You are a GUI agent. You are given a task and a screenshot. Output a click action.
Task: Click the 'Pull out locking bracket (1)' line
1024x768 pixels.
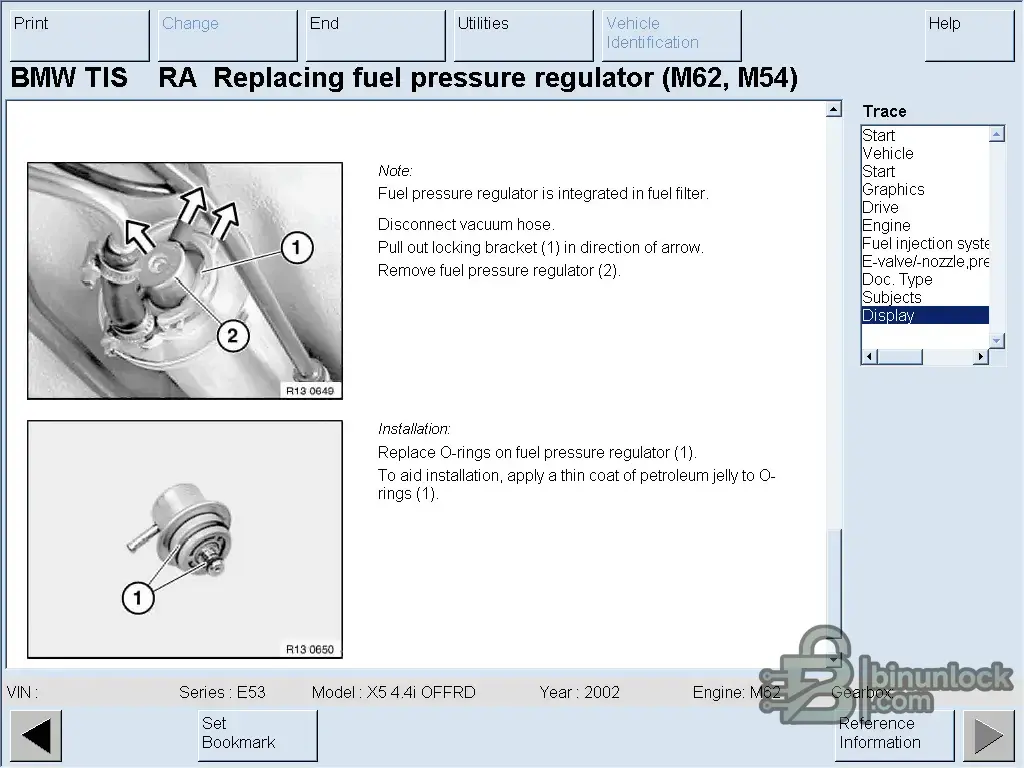coord(541,248)
